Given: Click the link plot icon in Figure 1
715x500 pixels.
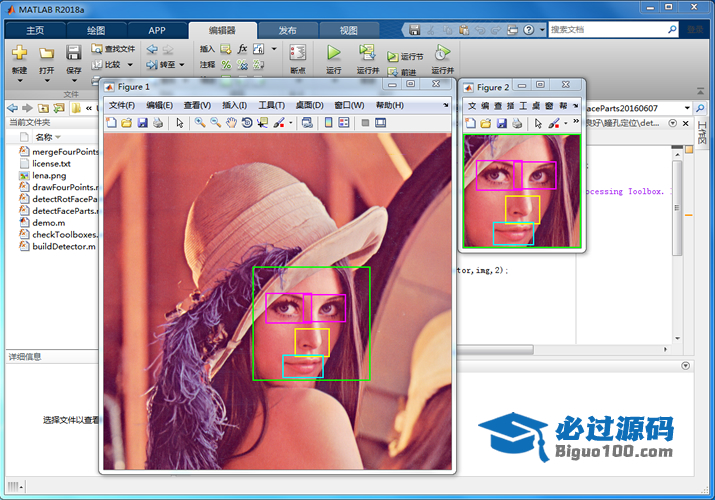Looking at the screenshot, I should [x=307, y=123].
